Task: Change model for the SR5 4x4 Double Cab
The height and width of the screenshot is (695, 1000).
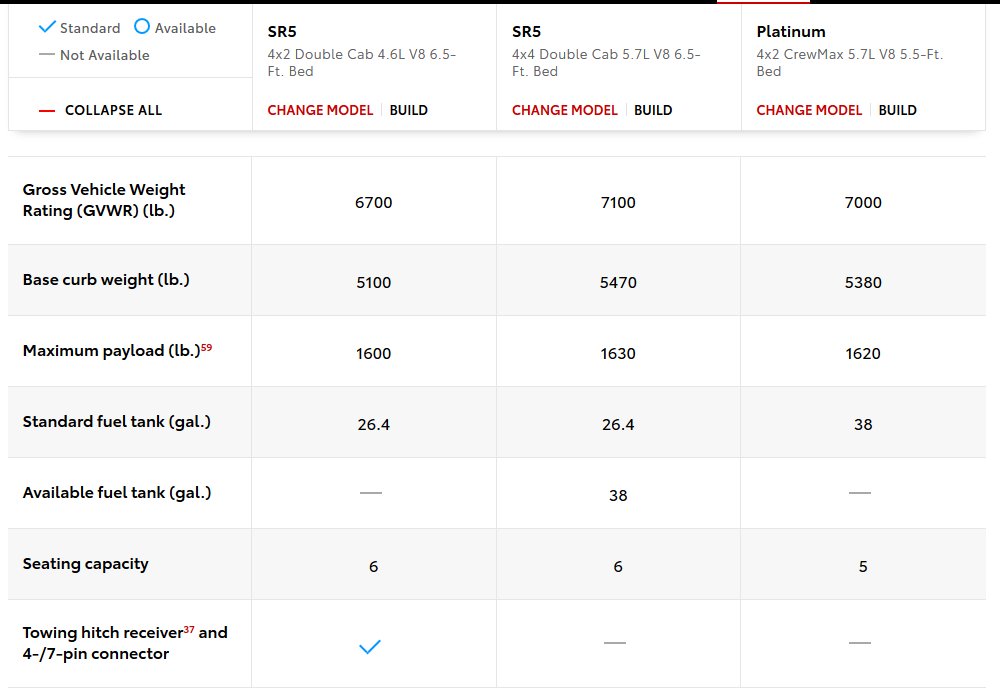Action: [x=564, y=110]
